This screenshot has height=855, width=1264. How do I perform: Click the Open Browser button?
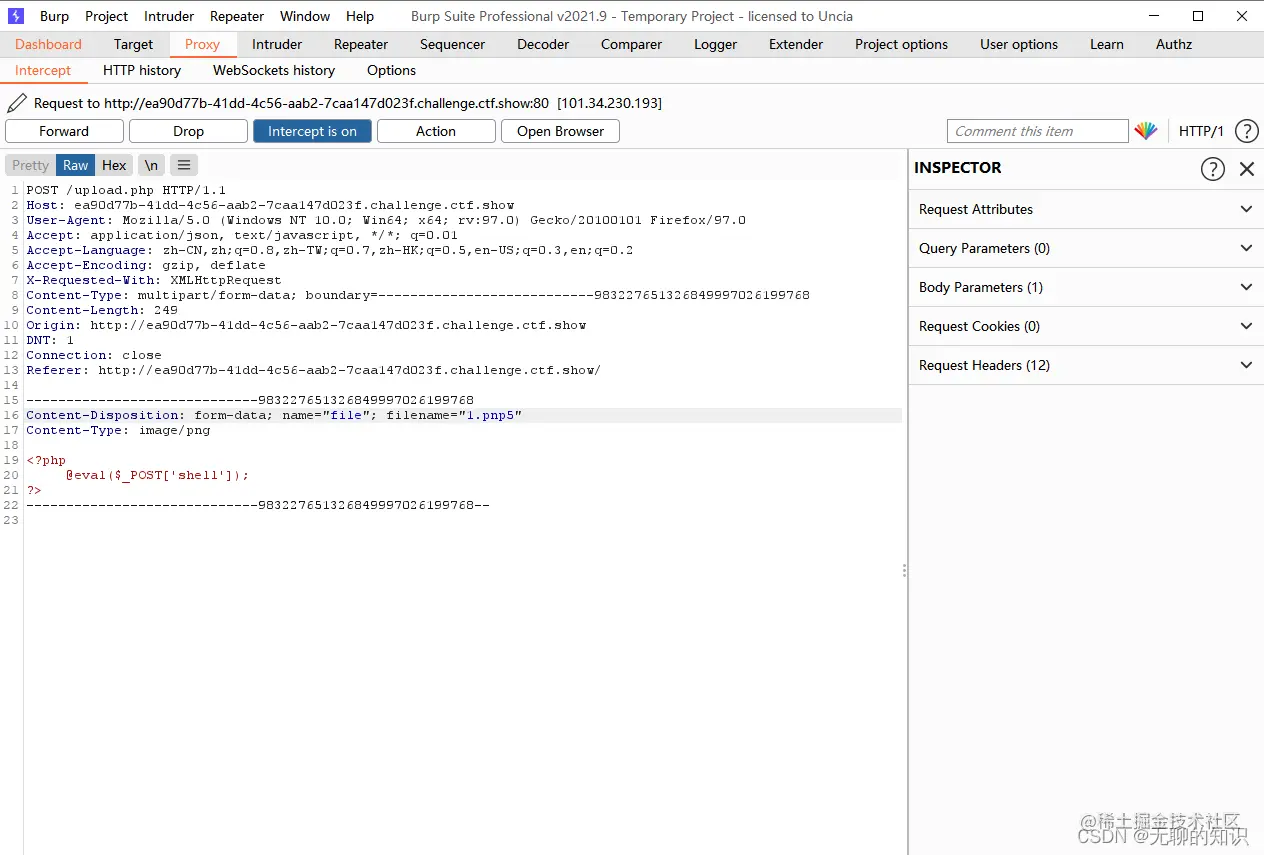point(560,131)
